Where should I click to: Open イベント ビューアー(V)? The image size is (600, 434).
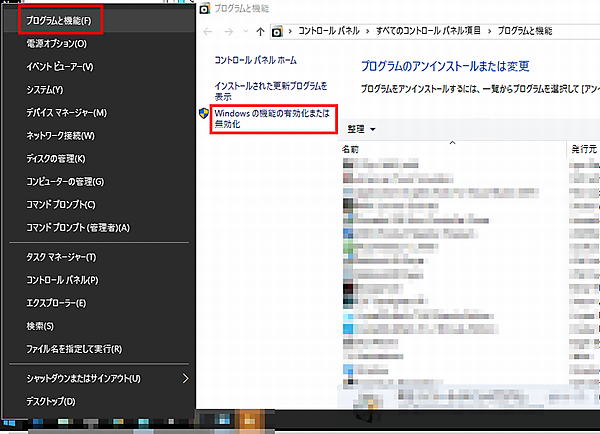click(x=60, y=67)
